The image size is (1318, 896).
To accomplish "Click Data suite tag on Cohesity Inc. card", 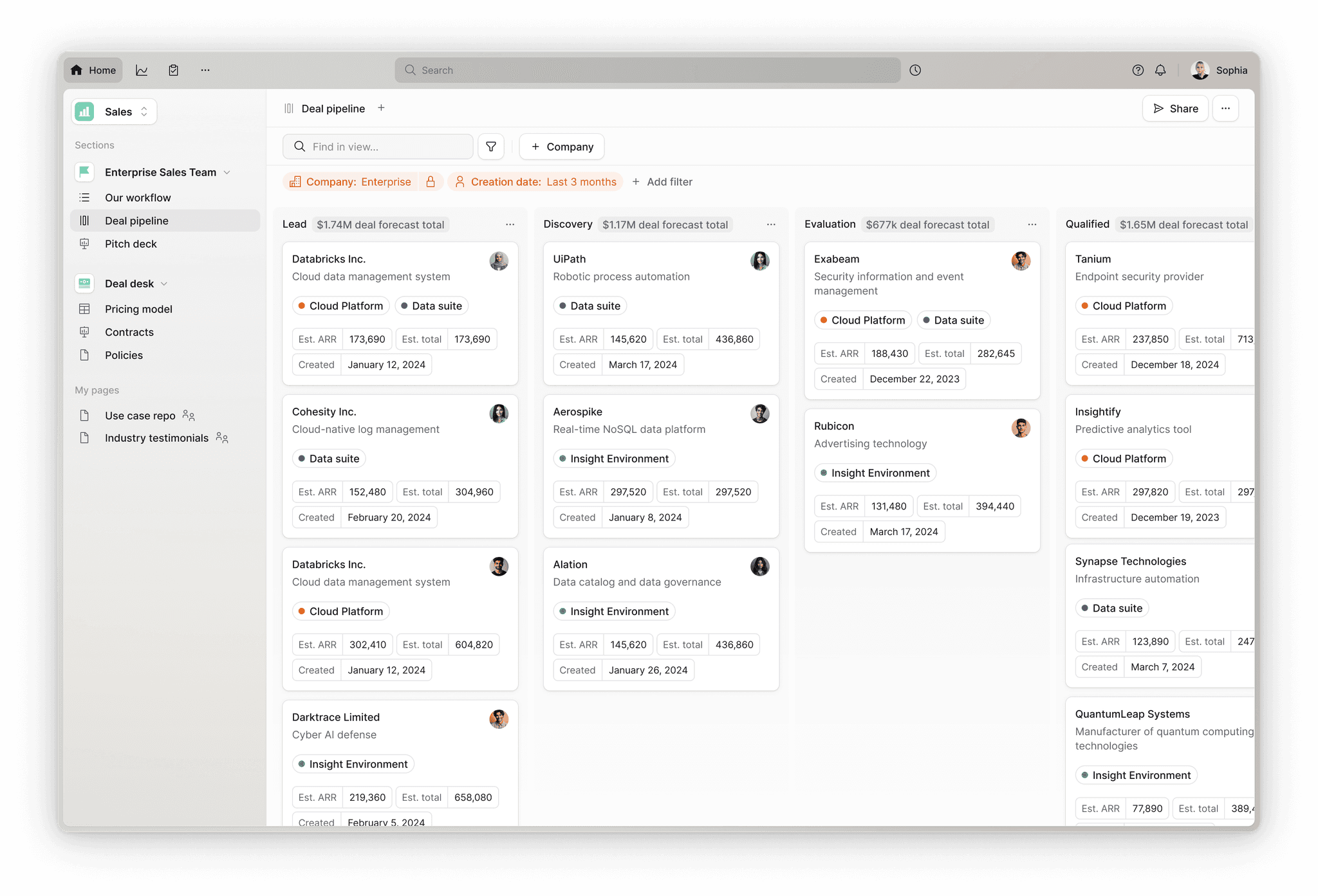I will (x=329, y=459).
